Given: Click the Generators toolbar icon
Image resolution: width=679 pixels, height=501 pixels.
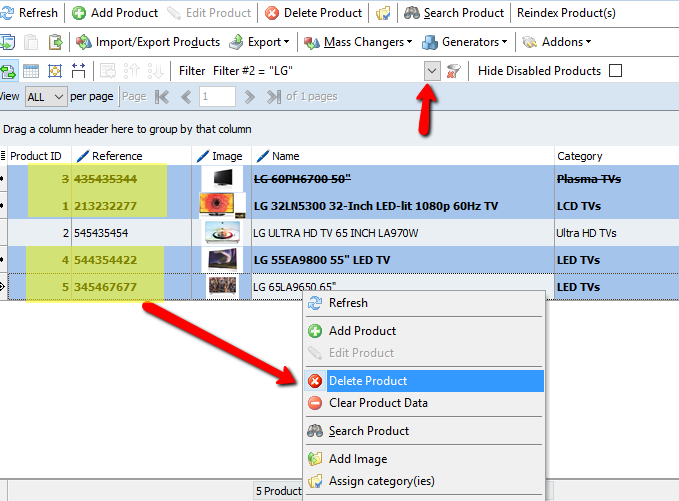Looking at the screenshot, I should 430,42.
